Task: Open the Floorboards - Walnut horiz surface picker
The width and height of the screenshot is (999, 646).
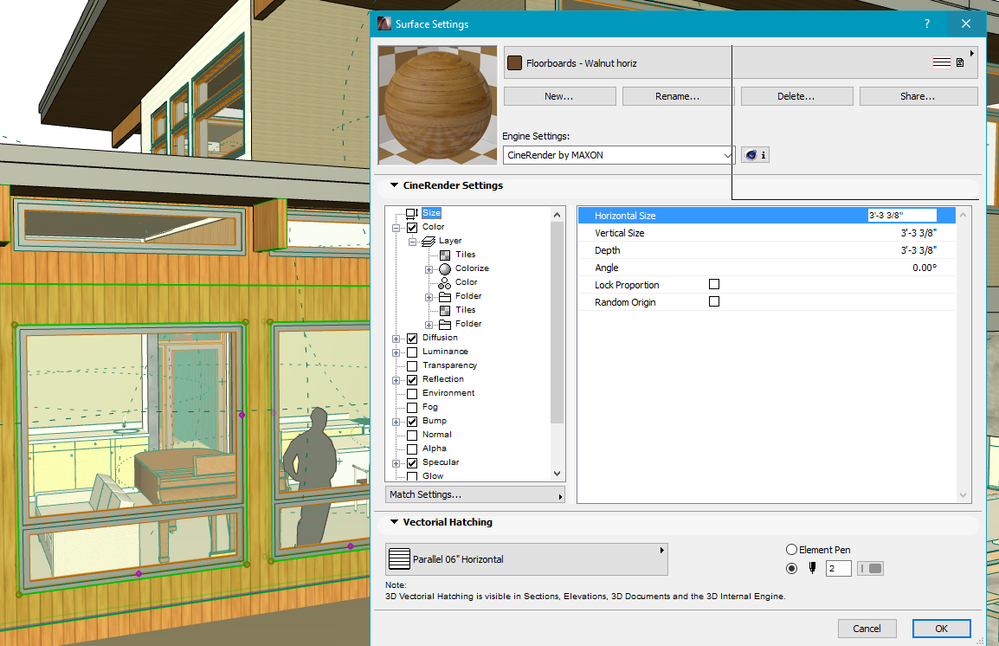Action: click(x=740, y=62)
